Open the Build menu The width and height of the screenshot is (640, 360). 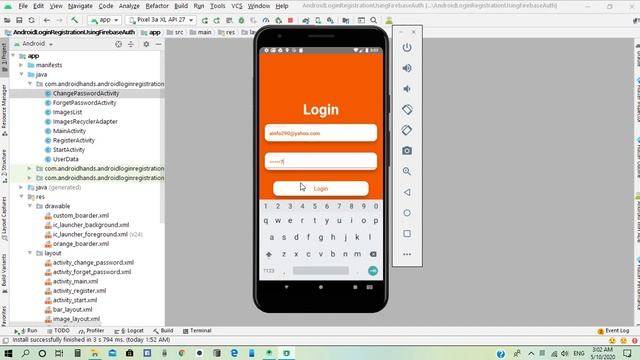click(x=181, y=6)
